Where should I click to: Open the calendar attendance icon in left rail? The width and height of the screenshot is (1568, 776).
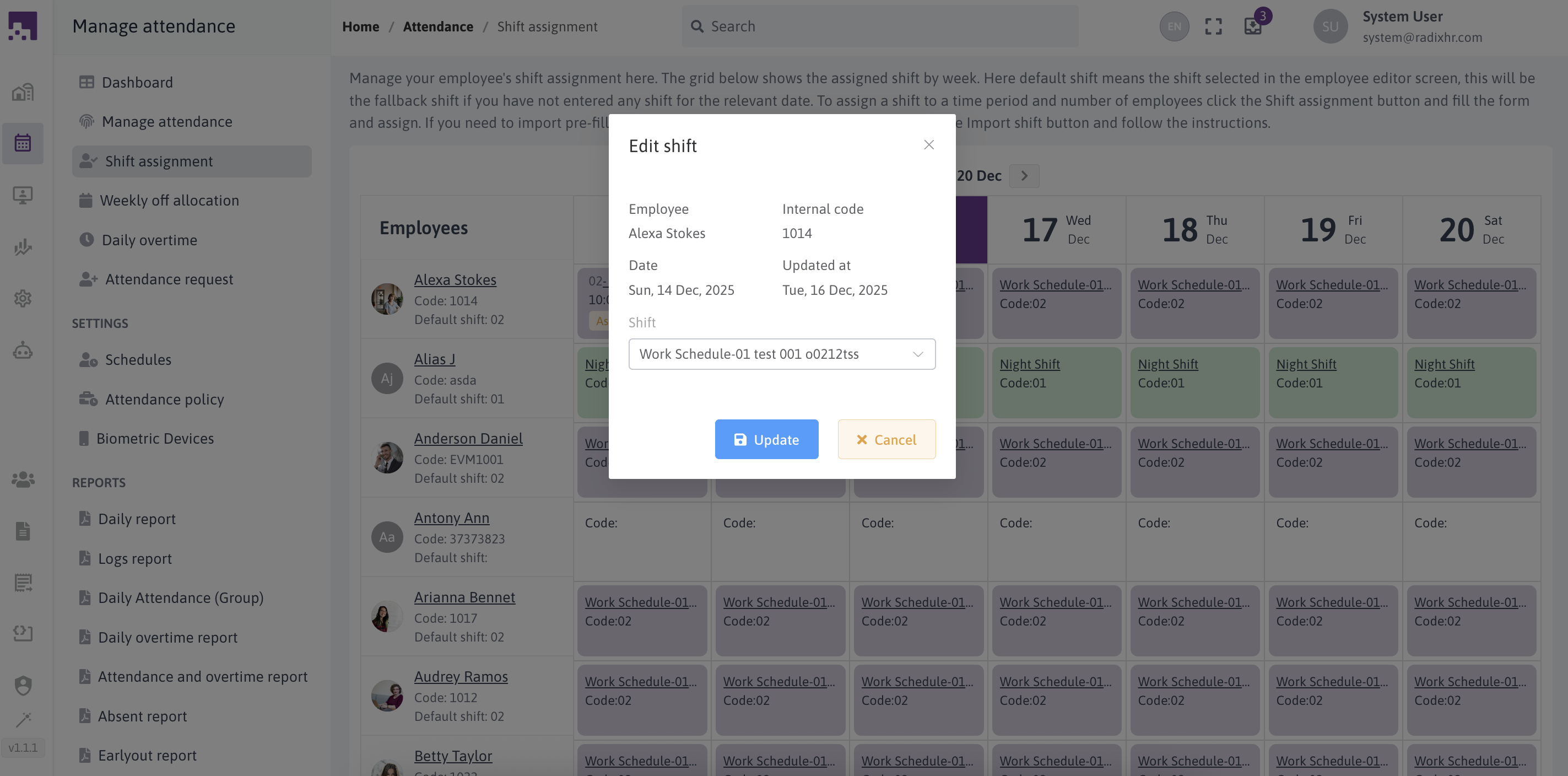[23, 143]
